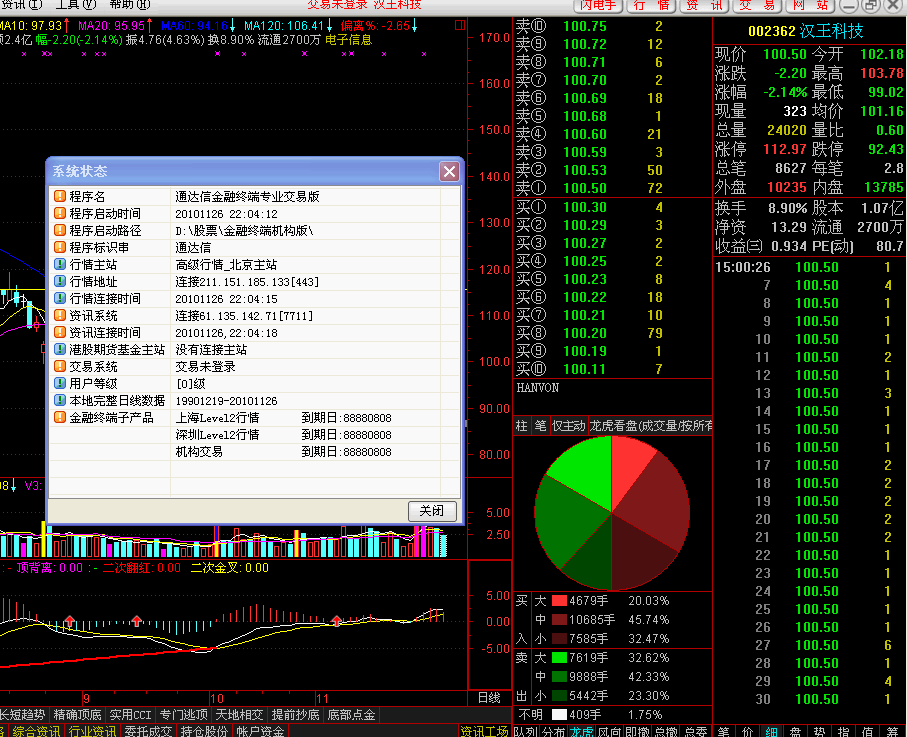
Task: Click the icon beside 用户等级 row
Action: 60,383
